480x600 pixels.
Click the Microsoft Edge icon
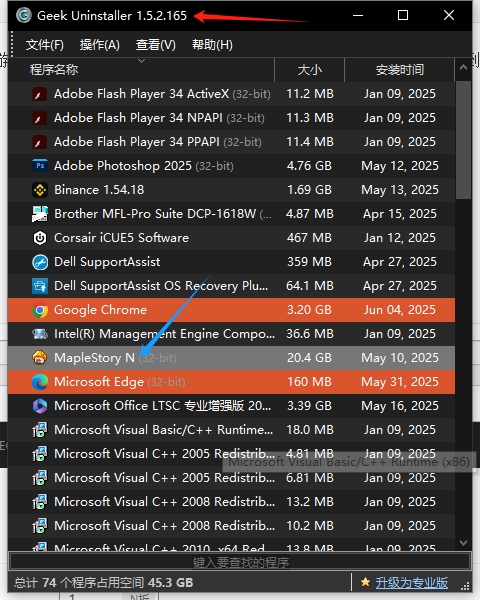[40, 382]
